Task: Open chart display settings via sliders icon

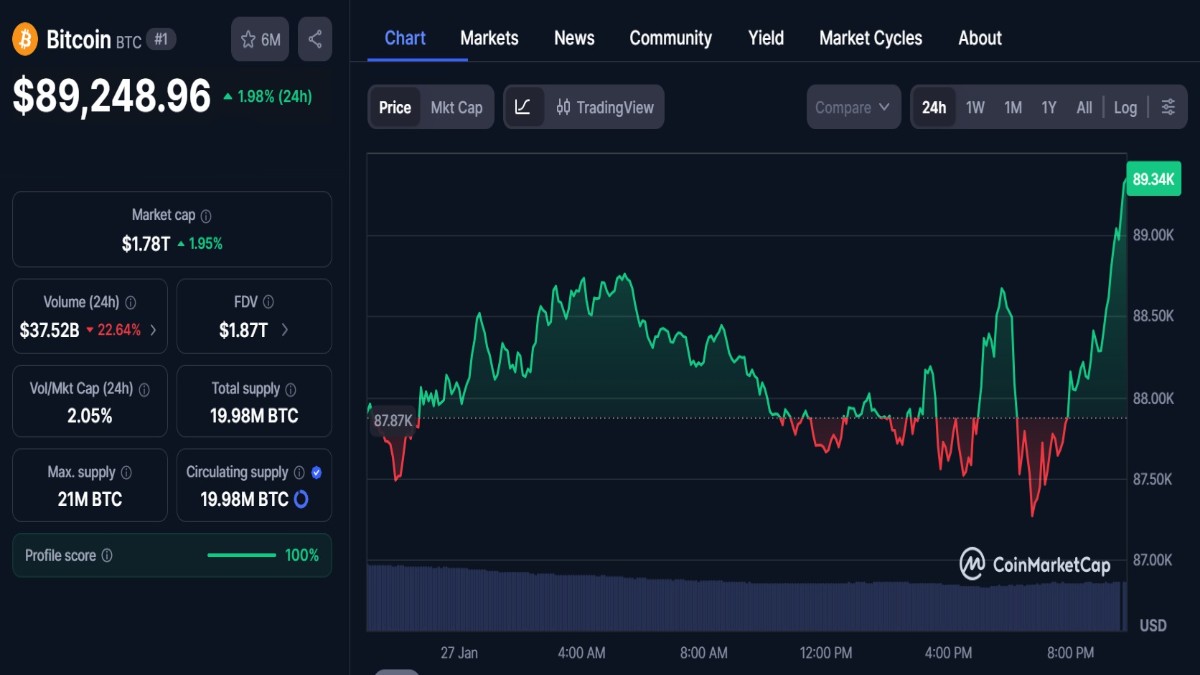Action: tap(1168, 107)
